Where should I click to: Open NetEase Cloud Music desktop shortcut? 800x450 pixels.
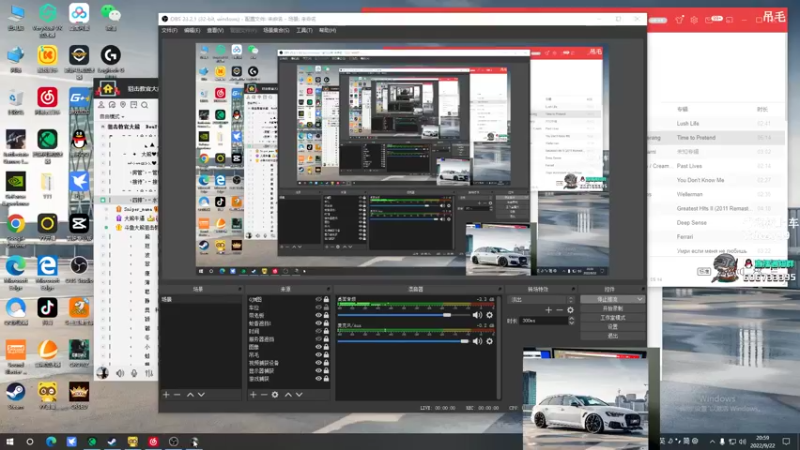click(x=47, y=102)
